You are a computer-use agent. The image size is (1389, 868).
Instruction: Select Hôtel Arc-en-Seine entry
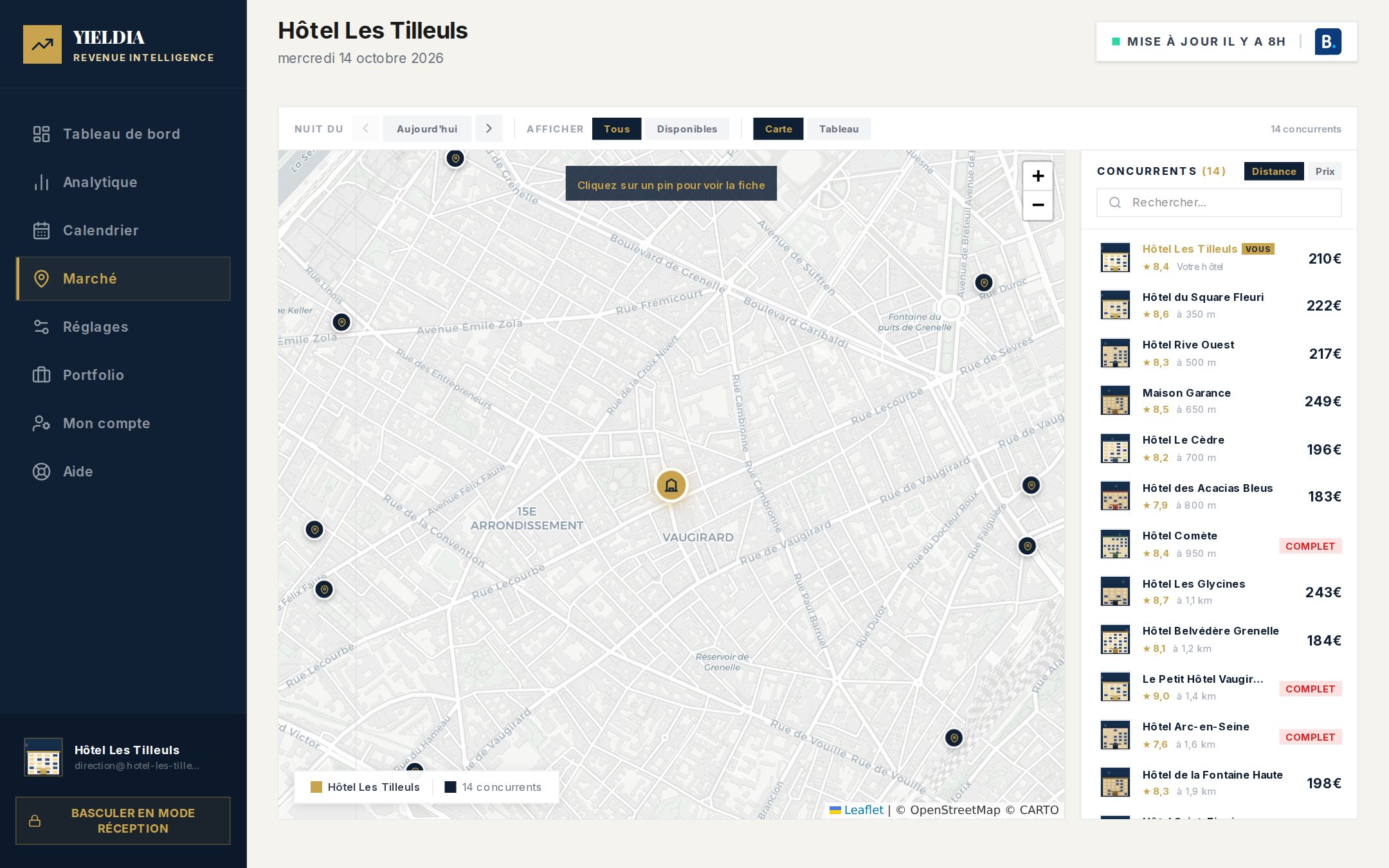(1219, 736)
